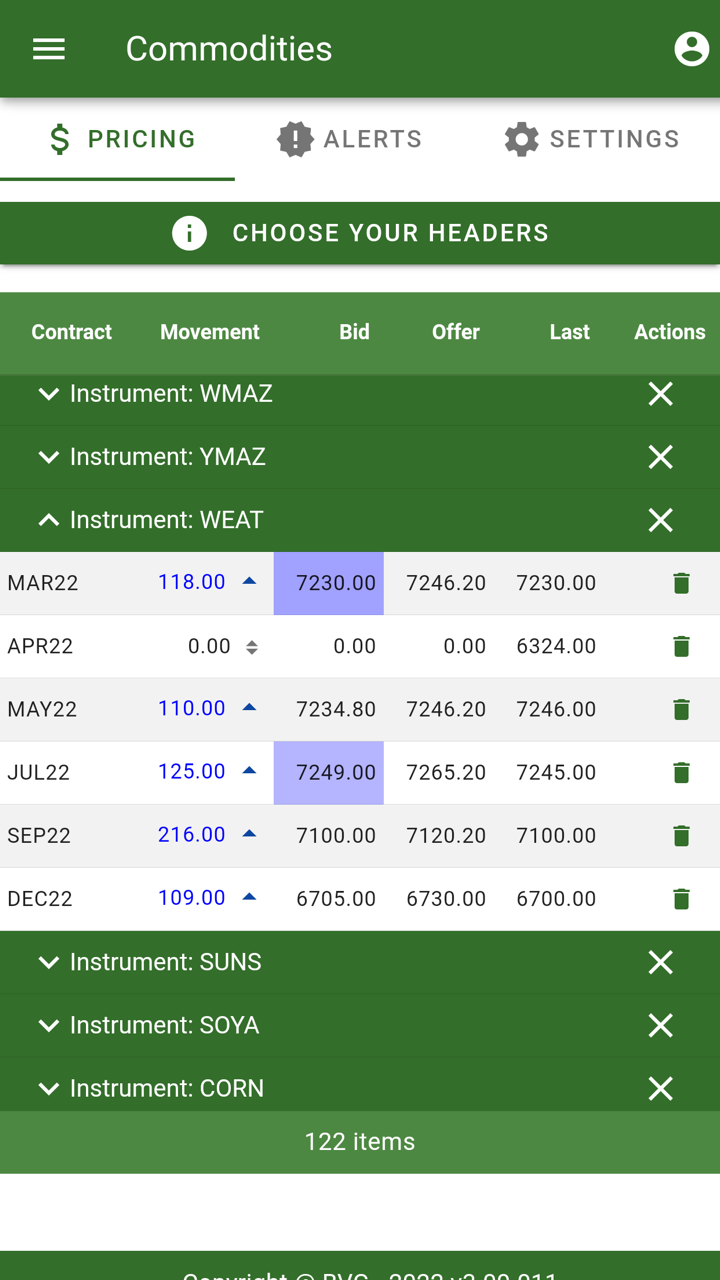
Task: Remove the JUL22 contract using trash icon
Action: [x=681, y=772]
